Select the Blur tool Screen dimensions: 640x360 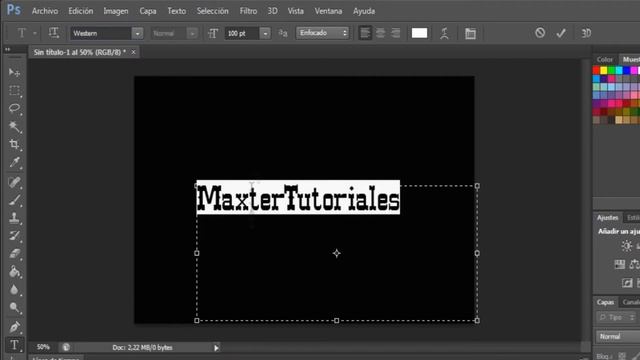[x=14, y=290]
